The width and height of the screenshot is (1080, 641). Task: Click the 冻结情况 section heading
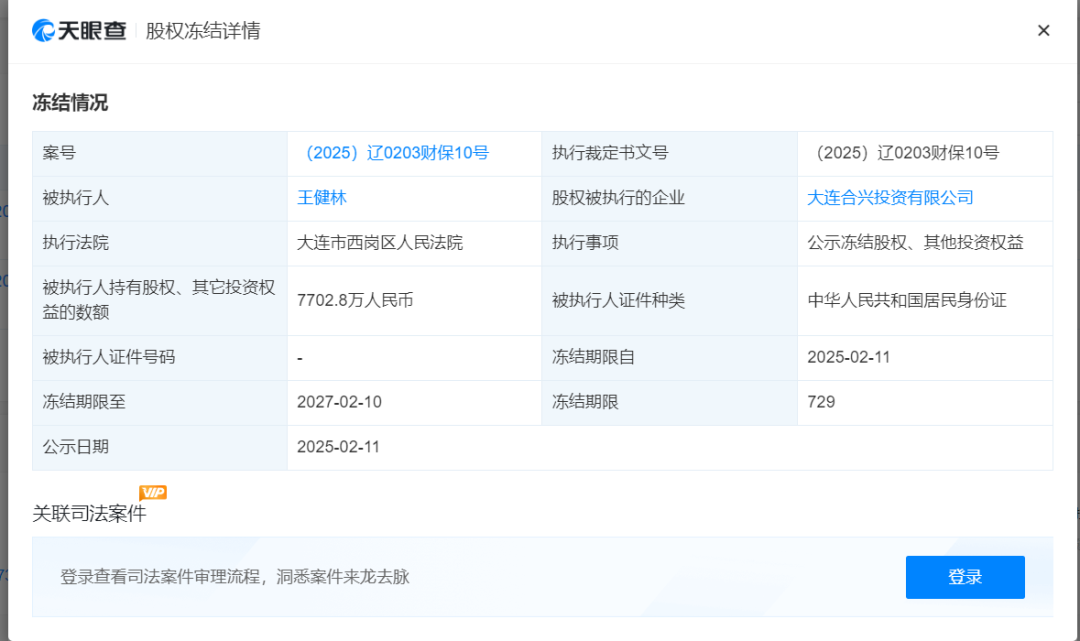(x=70, y=102)
